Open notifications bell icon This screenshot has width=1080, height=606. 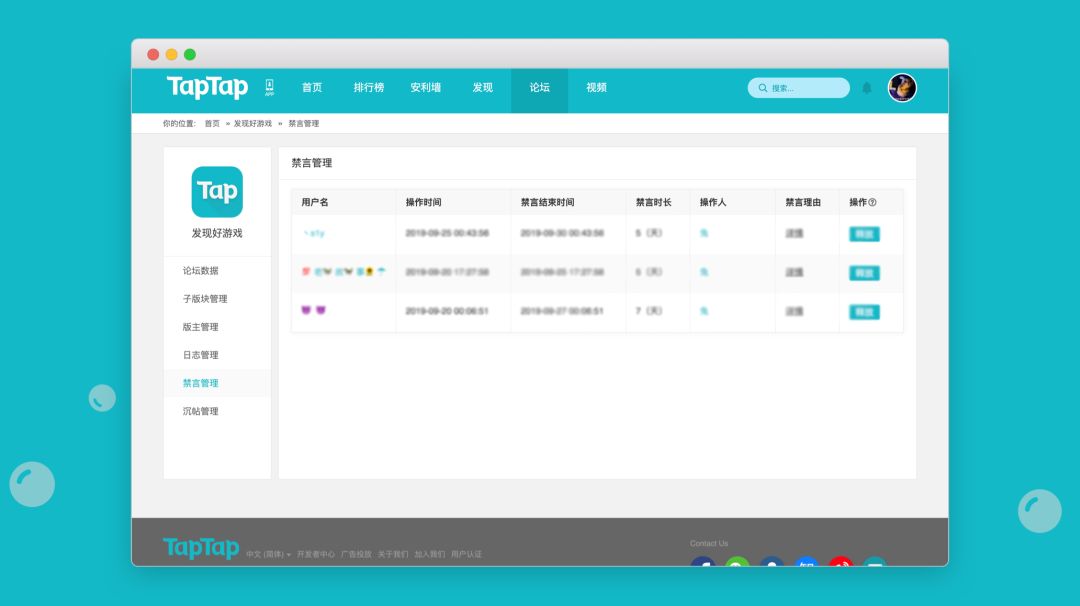click(x=867, y=88)
